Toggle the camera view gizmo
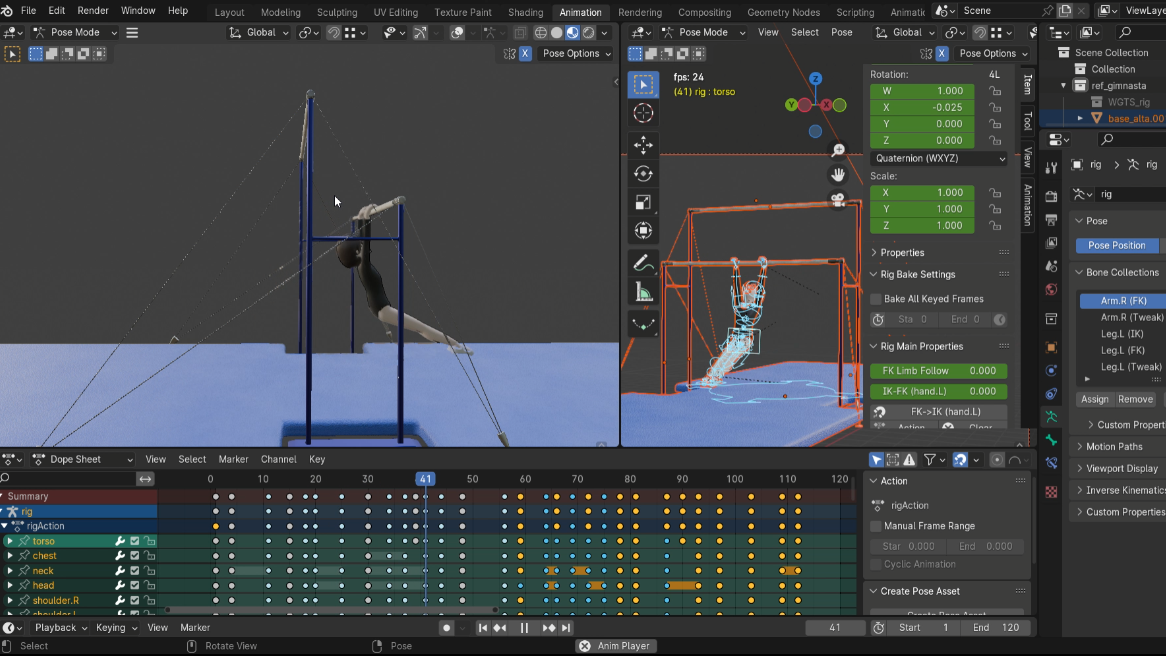Image resolution: width=1166 pixels, height=656 pixels. click(x=838, y=200)
